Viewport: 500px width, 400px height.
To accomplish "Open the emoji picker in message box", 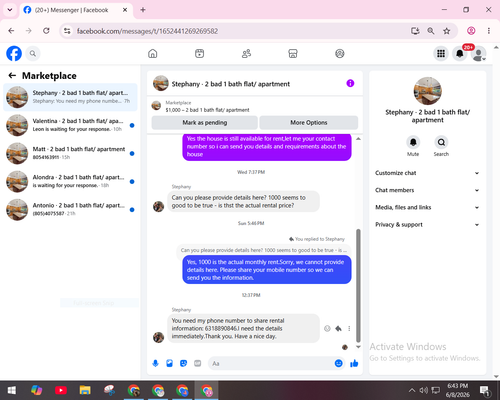I will [x=338, y=363].
